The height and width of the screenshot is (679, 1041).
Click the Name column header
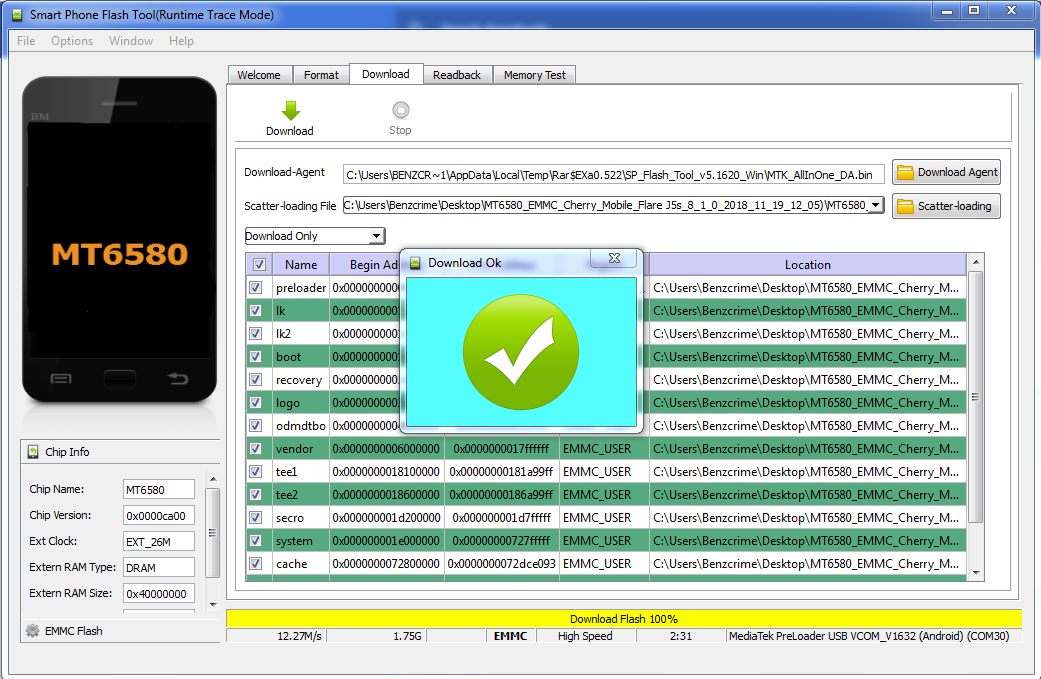(301, 264)
